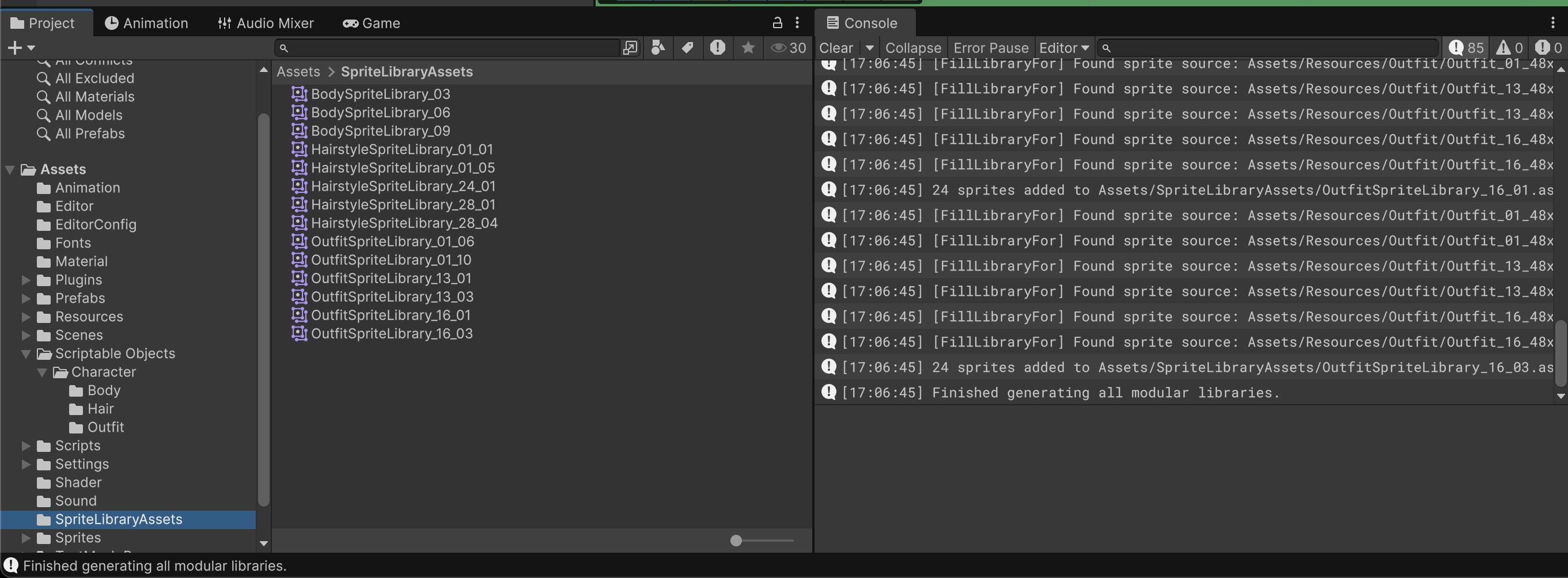Open search by label tag icon
This screenshot has width=1568, height=578.
[688, 47]
